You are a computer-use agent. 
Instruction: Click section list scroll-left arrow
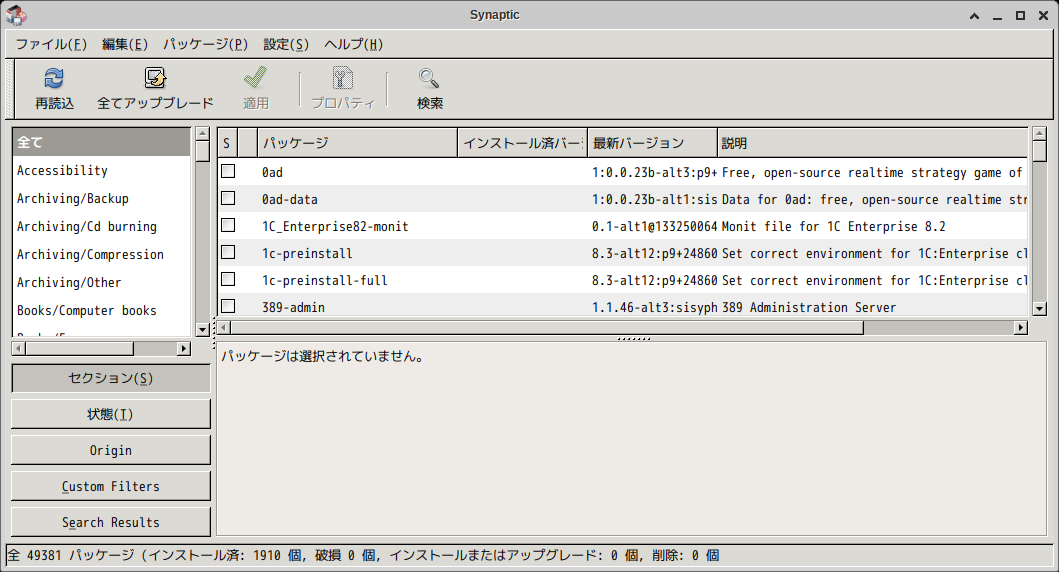[x=19, y=348]
